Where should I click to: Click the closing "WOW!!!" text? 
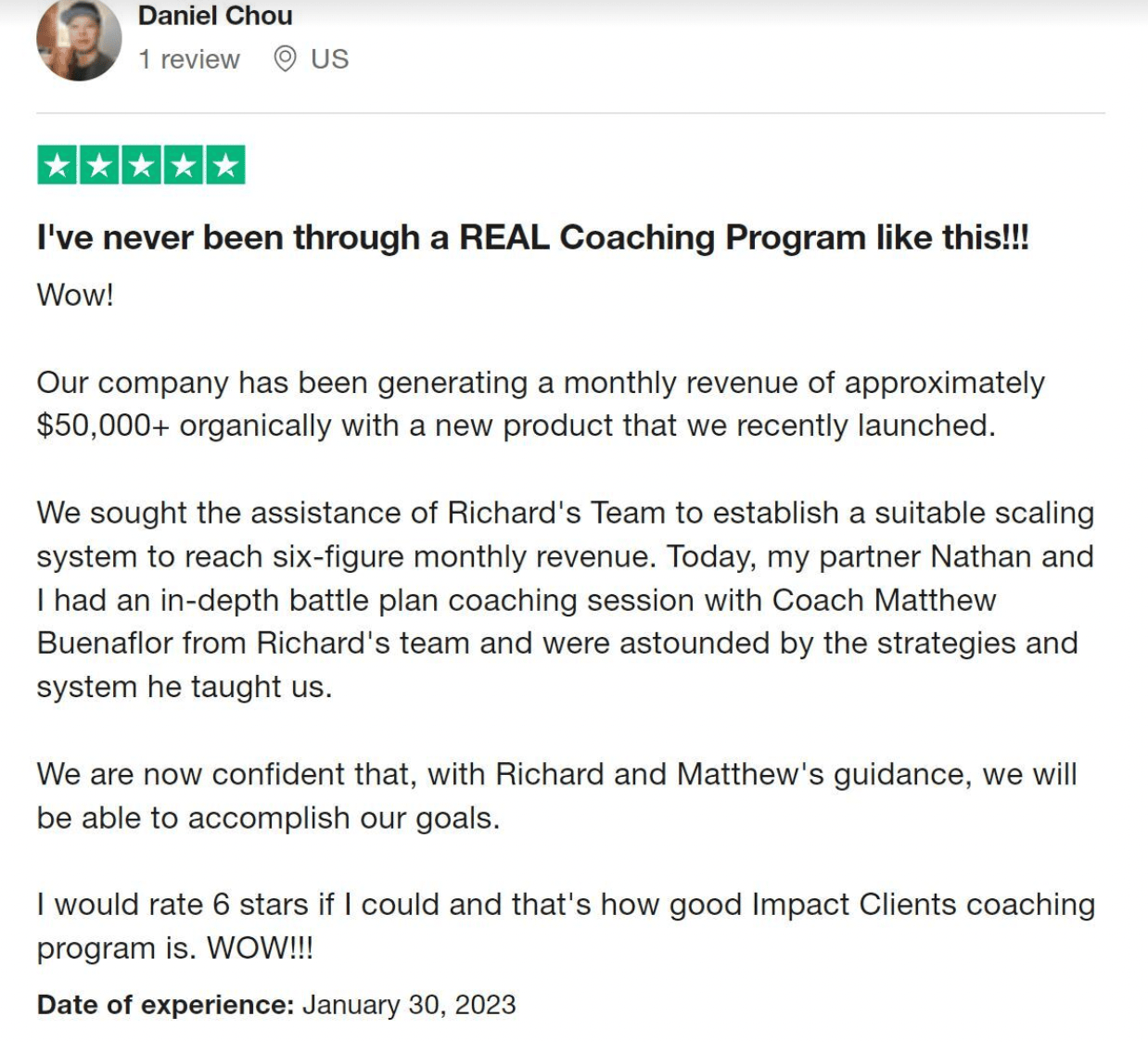coord(260,948)
